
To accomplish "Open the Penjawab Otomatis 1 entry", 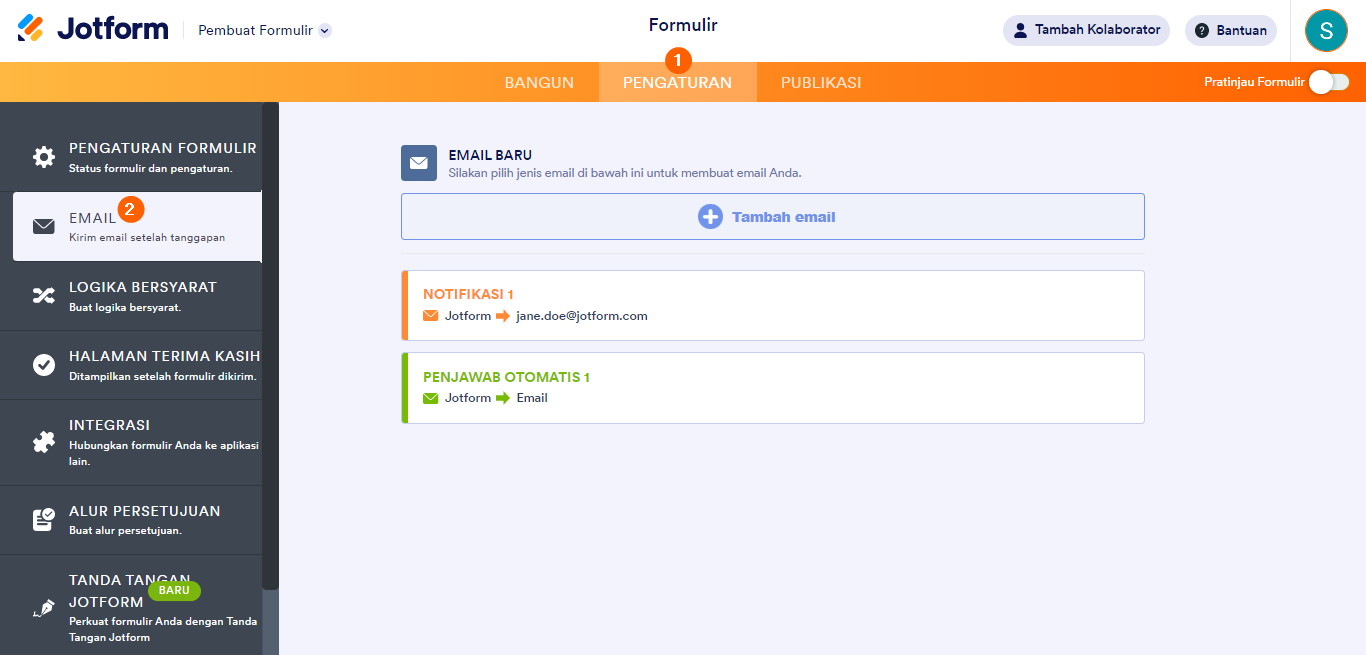I will (772, 387).
